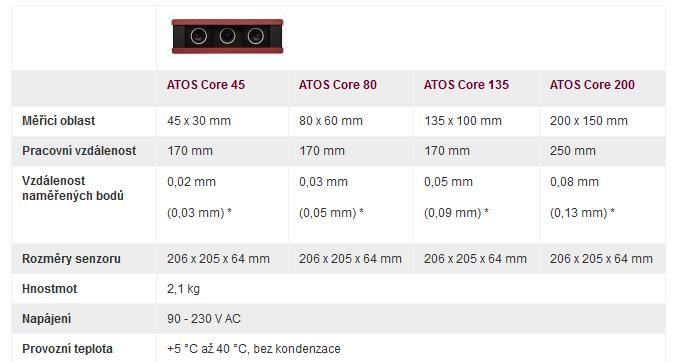
Task: Click the Měřicí oblast row label
Action: click(x=59, y=121)
